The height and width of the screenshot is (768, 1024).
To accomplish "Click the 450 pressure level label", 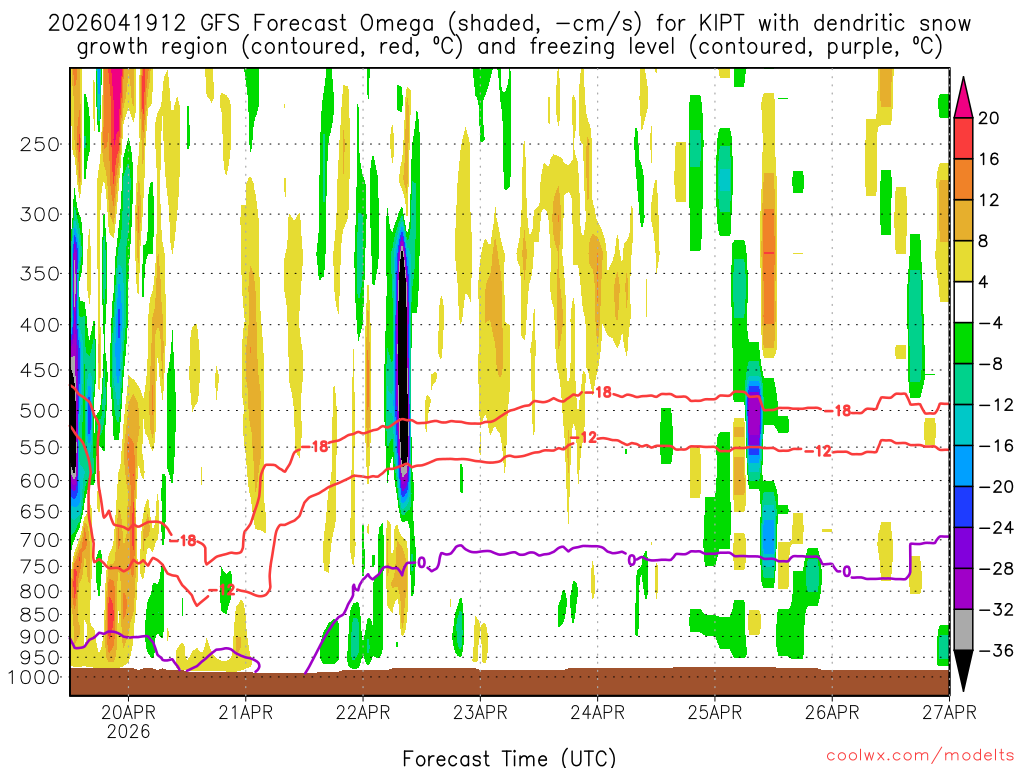I will 40,370.
